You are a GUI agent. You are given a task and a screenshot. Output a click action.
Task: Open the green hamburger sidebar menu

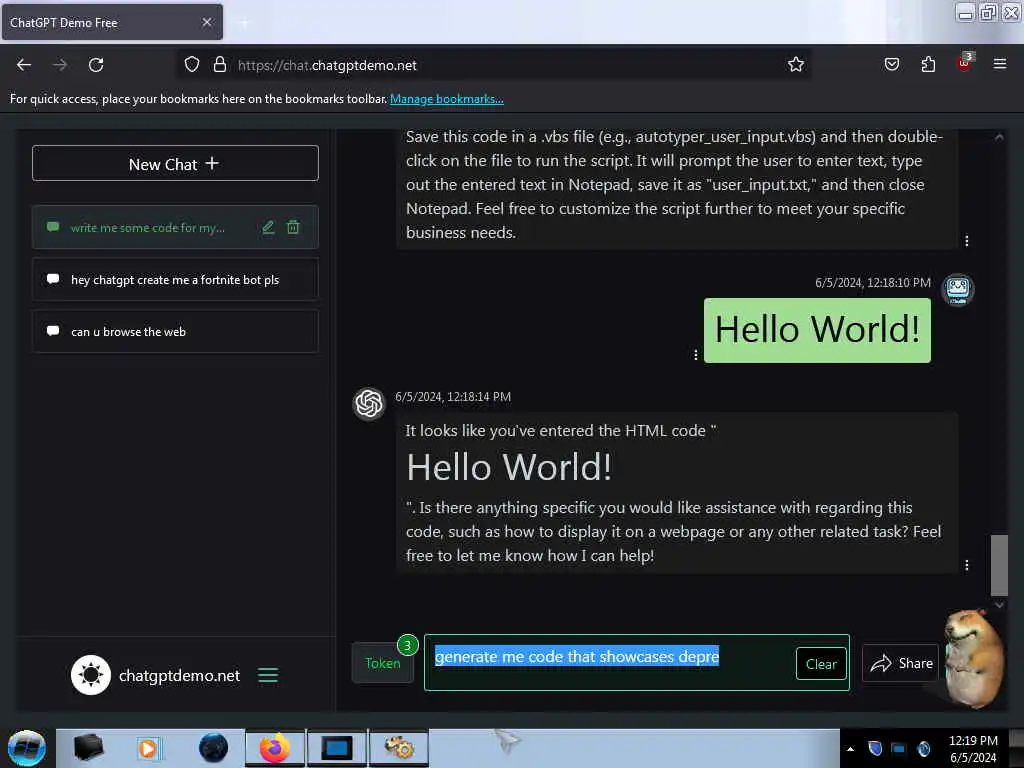(x=268, y=675)
